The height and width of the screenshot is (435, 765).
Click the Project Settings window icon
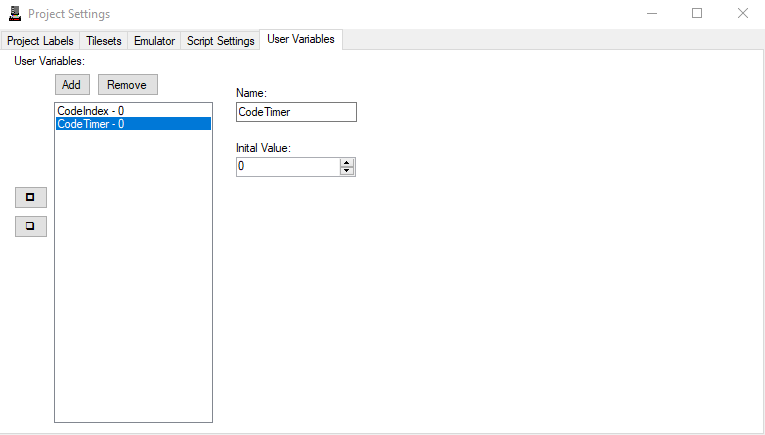coord(15,14)
